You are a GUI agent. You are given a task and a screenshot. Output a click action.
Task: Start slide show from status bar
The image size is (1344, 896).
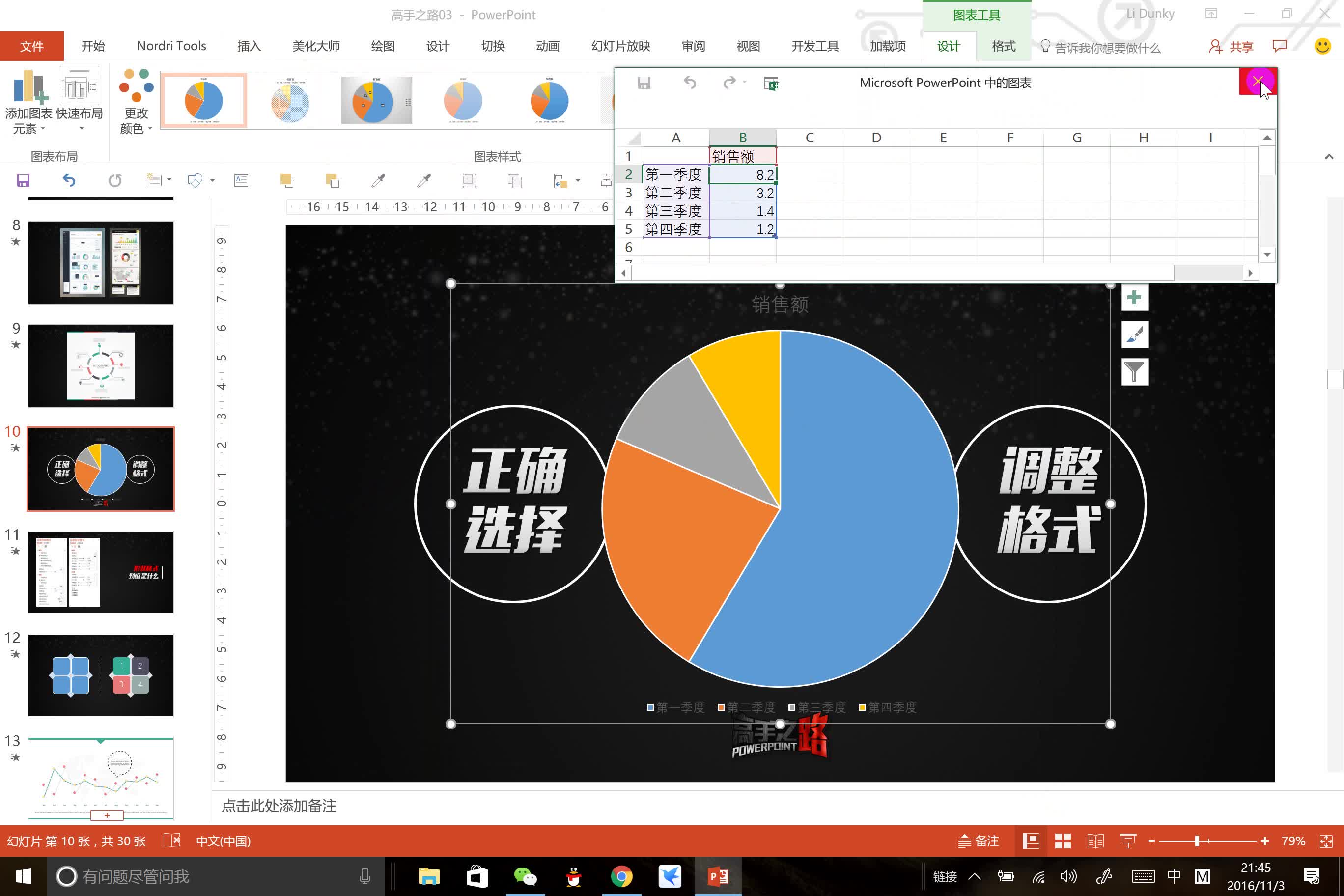(1128, 841)
